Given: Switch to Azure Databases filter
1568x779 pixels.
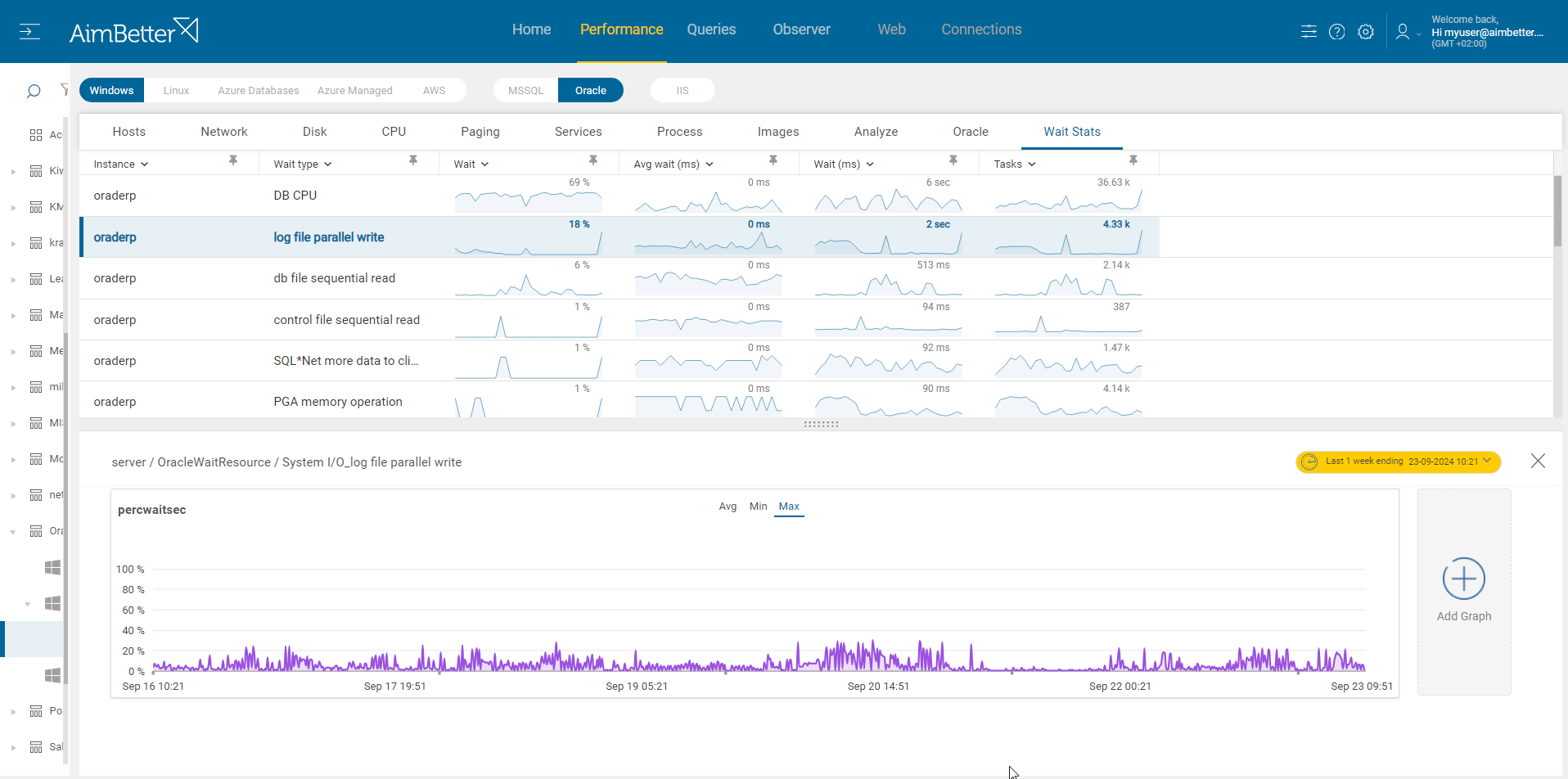Looking at the screenshot, I should [259, 90].
